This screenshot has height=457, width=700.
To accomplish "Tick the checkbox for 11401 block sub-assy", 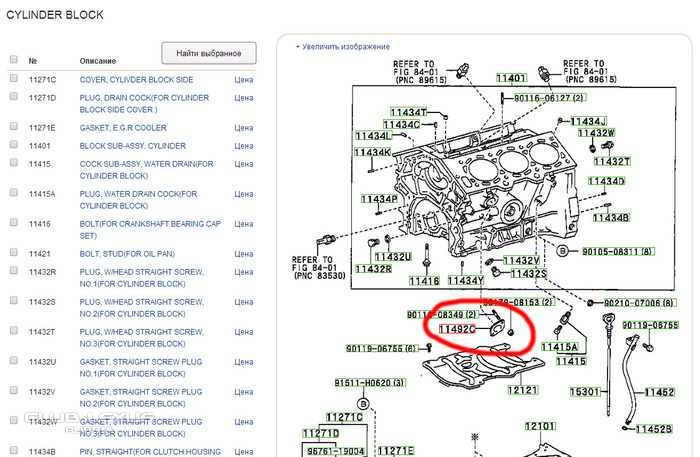I will tap(14, 145).
